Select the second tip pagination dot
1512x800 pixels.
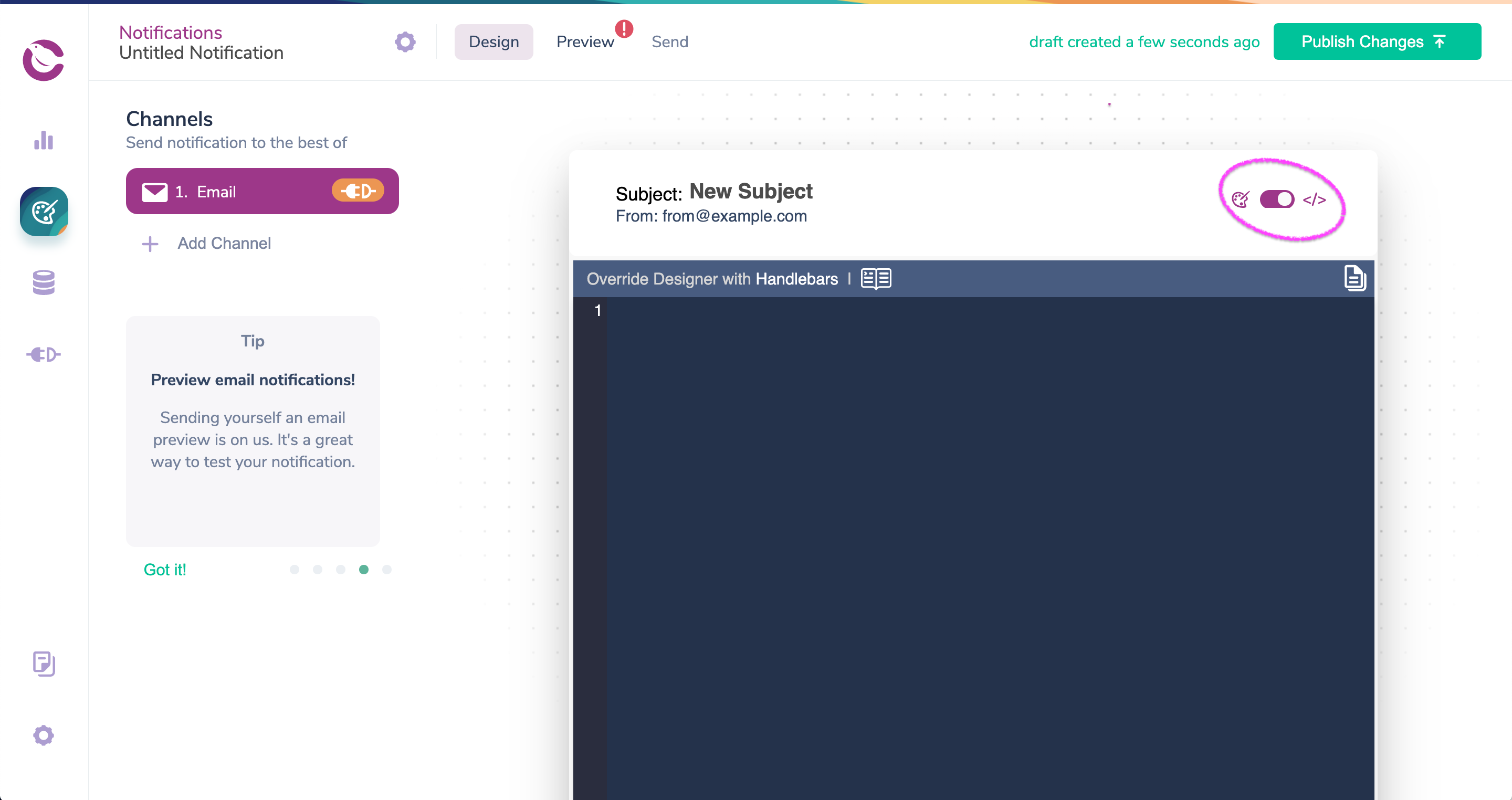(x=318, y=570)
